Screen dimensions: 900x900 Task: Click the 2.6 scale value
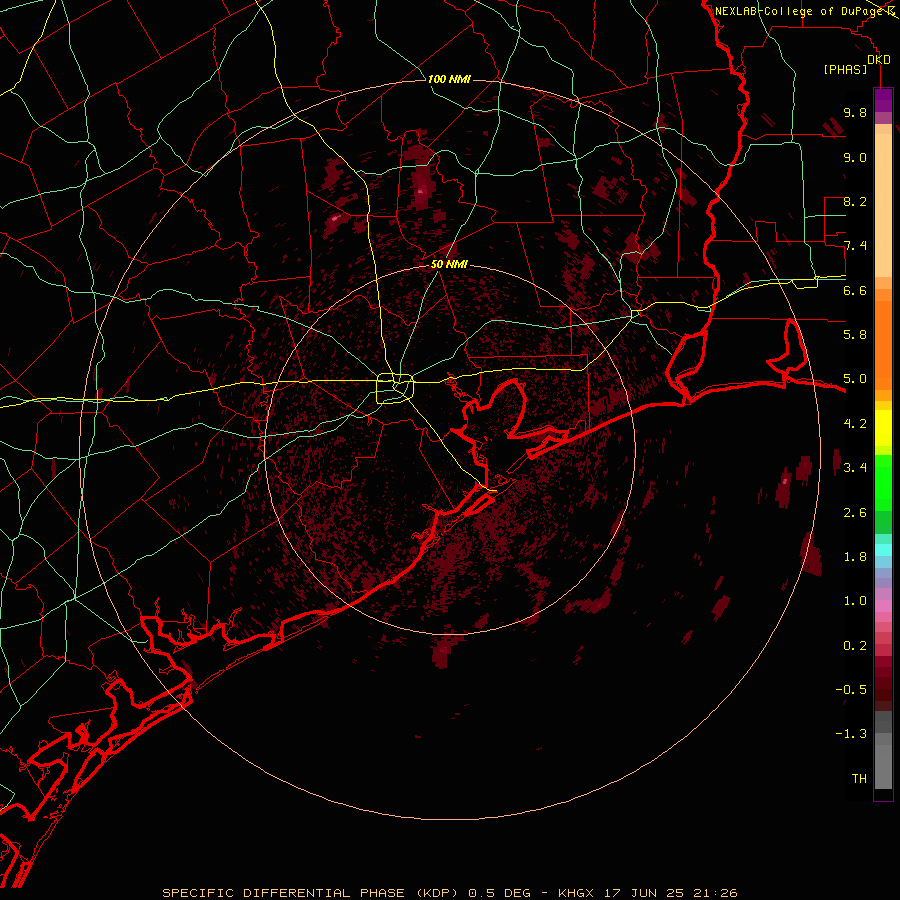point(855,513)
